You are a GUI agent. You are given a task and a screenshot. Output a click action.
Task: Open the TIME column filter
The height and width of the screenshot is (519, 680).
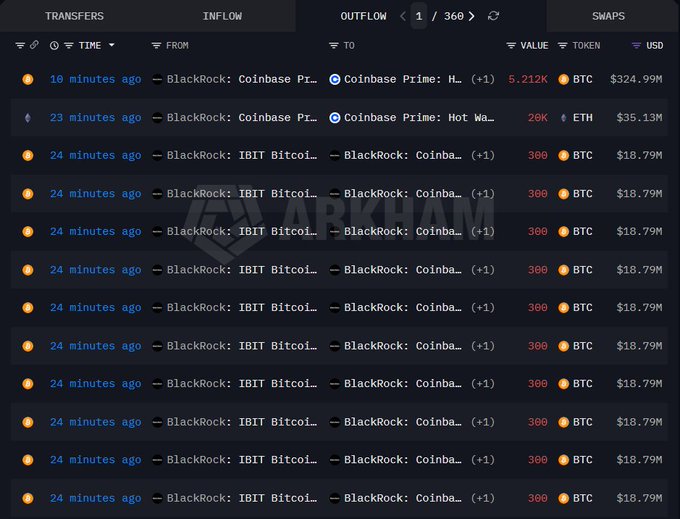69,46
